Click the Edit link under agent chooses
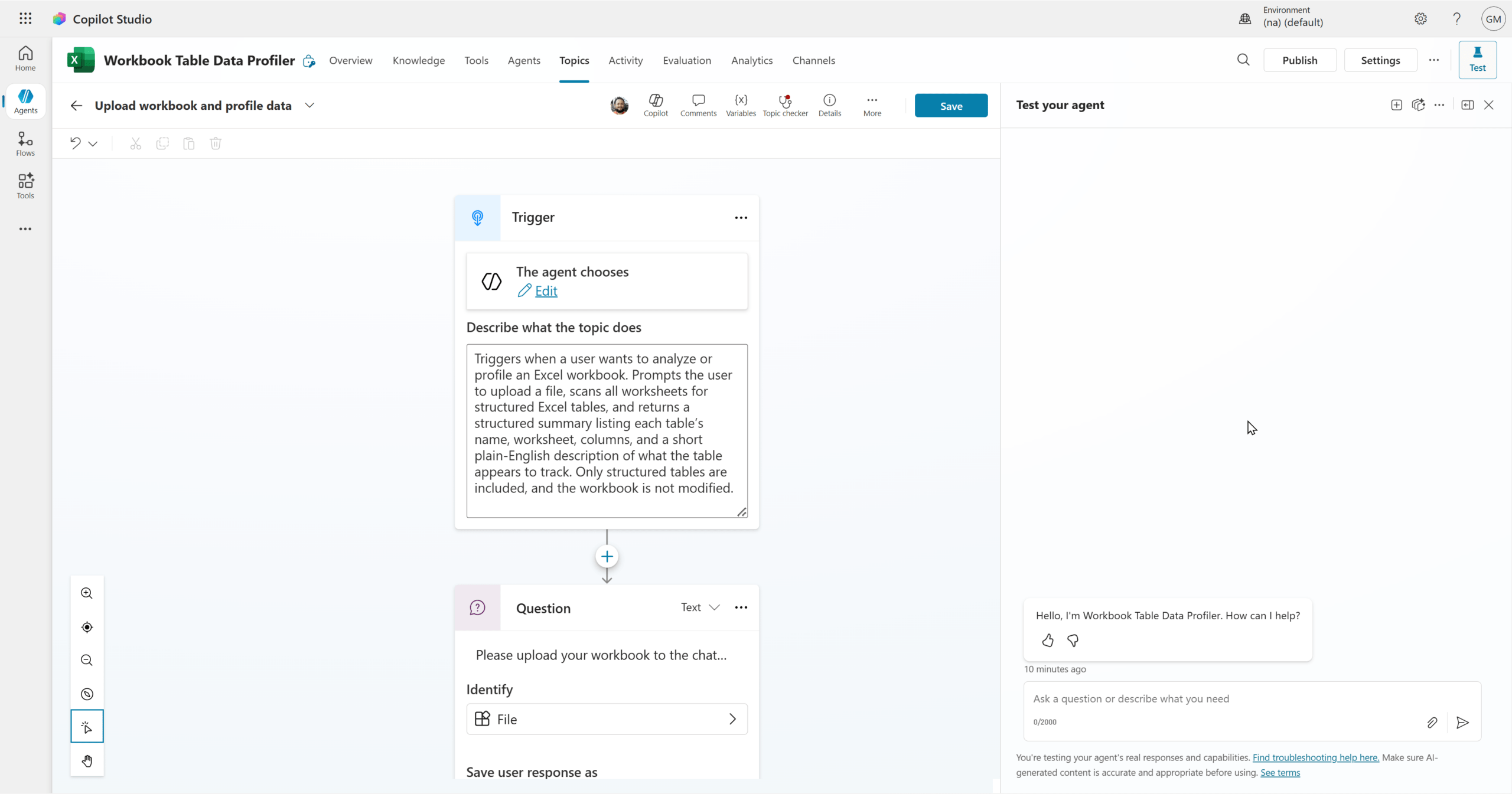 546,291
